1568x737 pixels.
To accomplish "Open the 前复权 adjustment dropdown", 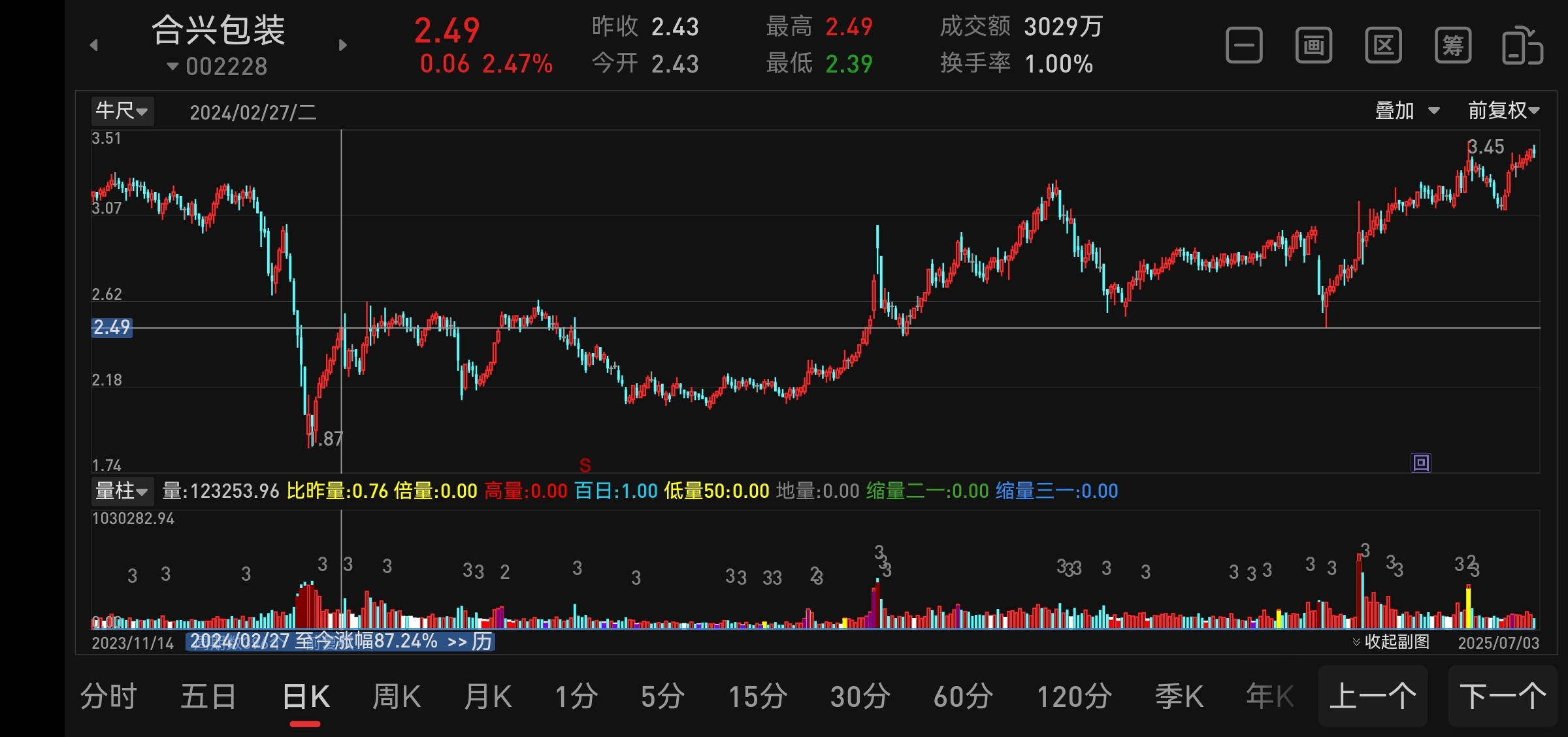I will pyautogui.click(x=1503, y=111).
